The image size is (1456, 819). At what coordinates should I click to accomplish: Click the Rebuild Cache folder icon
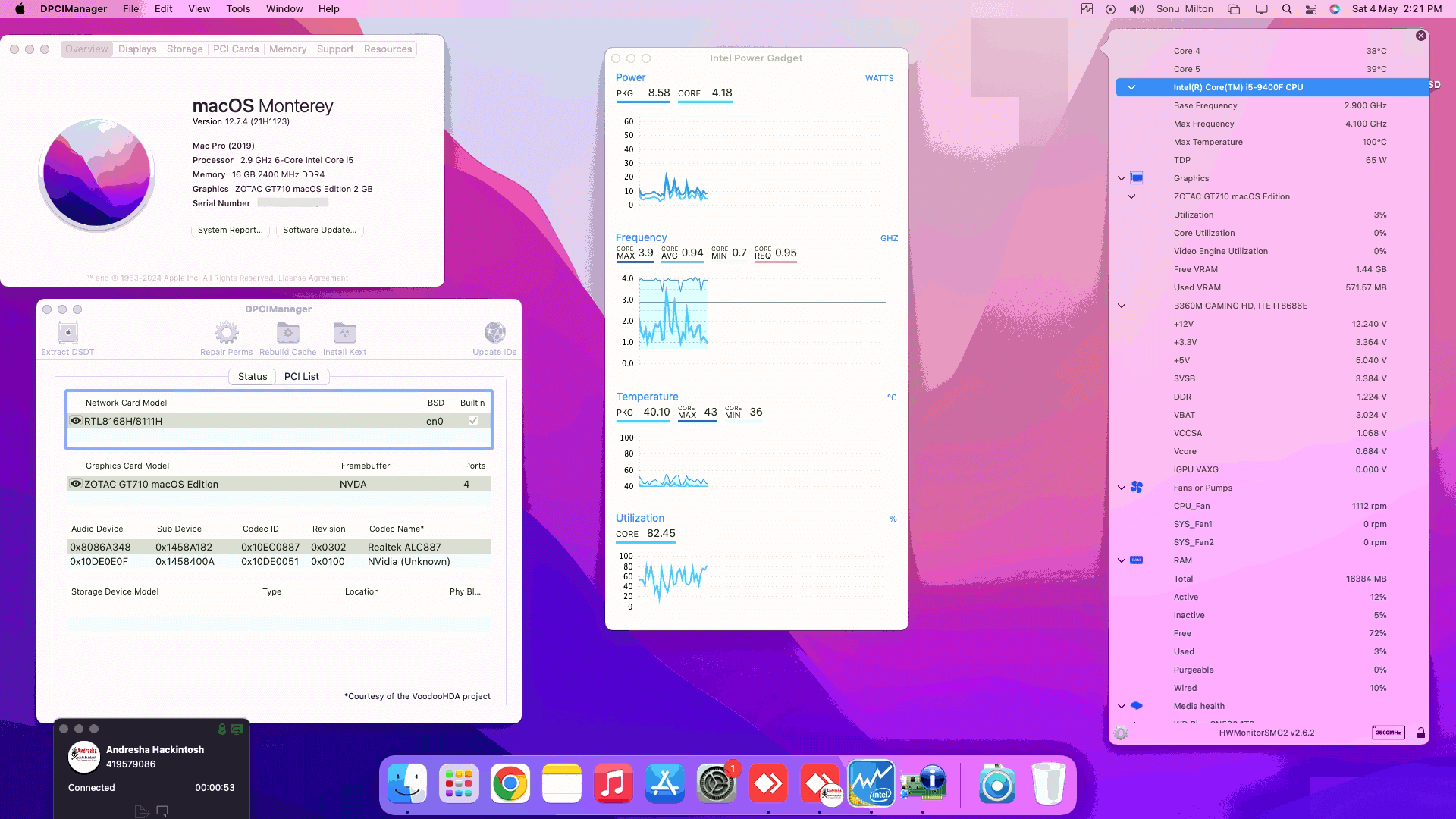[287, 332]
